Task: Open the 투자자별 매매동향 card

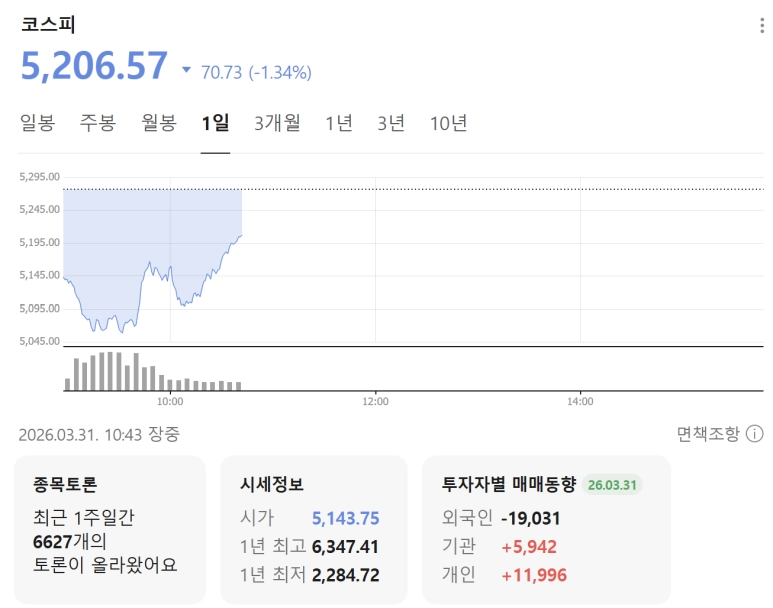Action: [546, 530]
